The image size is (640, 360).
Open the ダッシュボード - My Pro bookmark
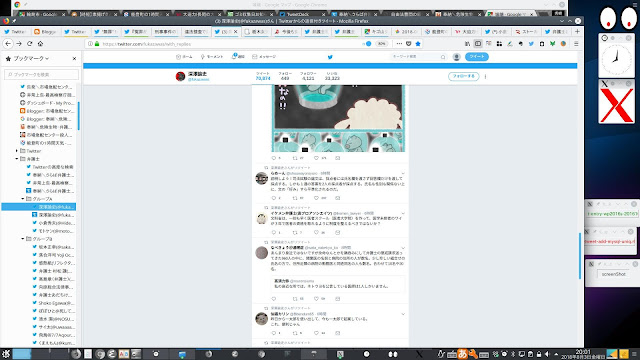pos(50,103)
